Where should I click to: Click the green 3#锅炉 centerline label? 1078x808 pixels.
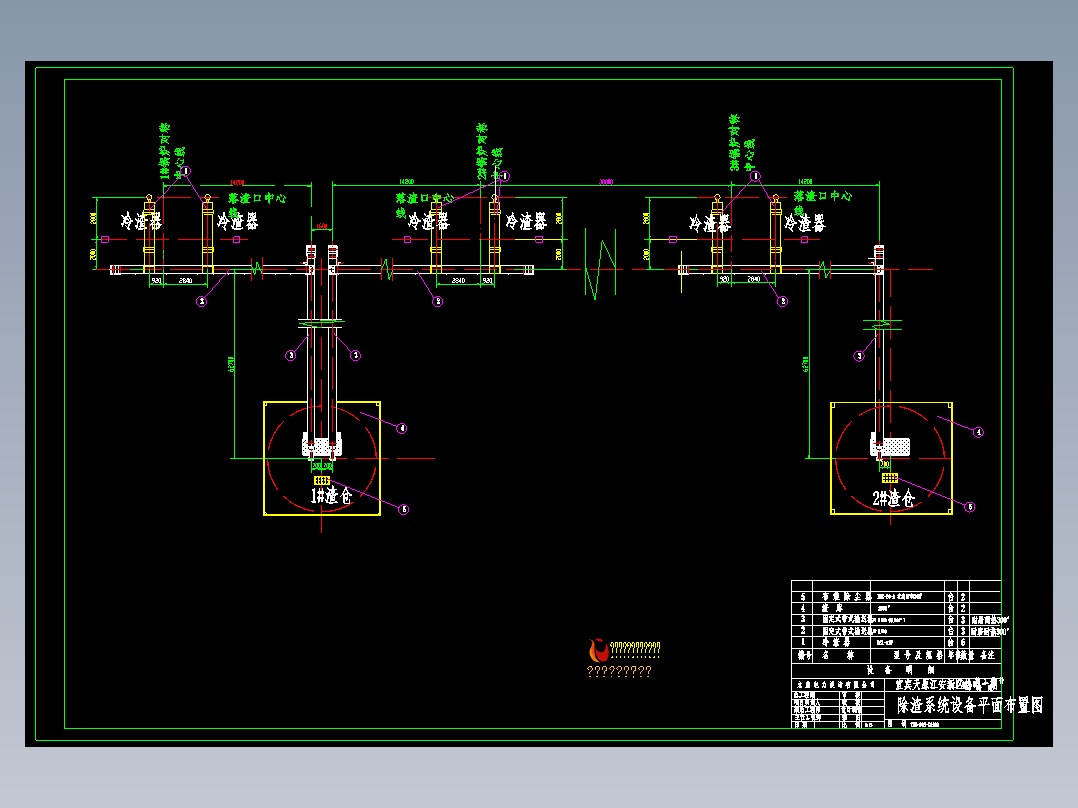742,143
